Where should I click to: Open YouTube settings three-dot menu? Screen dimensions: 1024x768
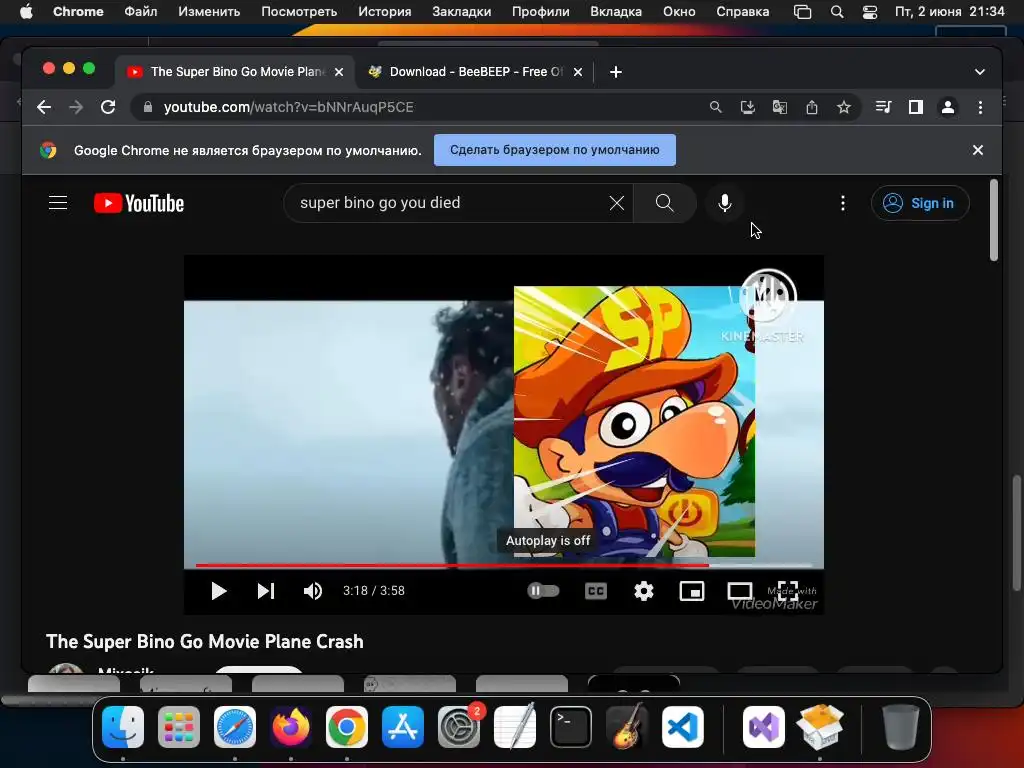click(843, 203)
